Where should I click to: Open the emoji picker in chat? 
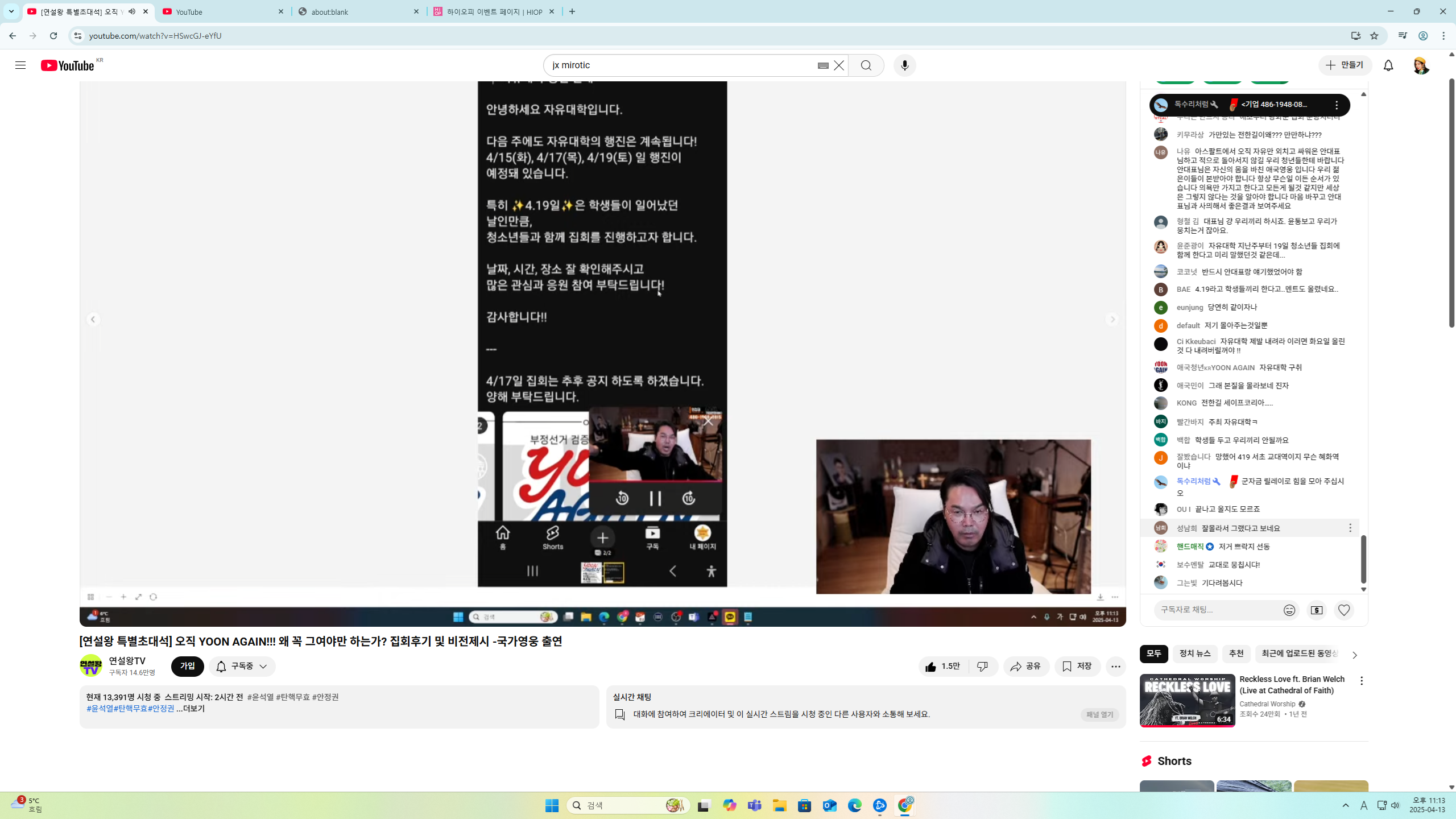(1289, 610)
